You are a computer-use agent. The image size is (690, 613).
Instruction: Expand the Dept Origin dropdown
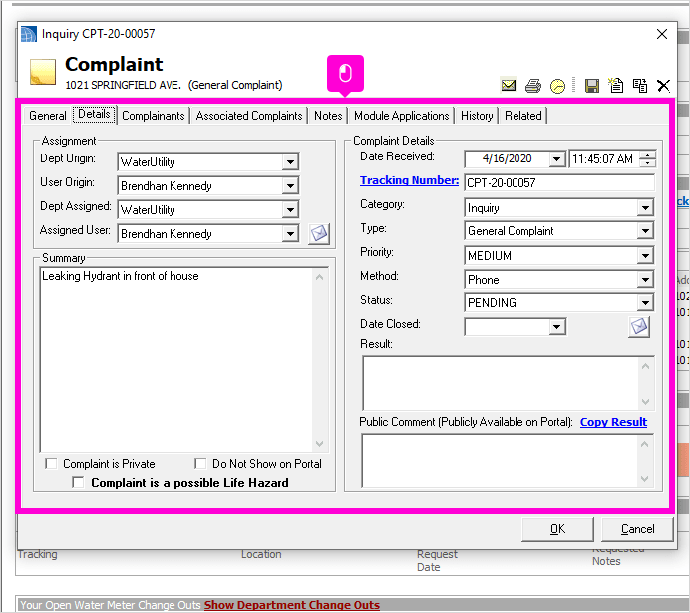tap(290, 162)
